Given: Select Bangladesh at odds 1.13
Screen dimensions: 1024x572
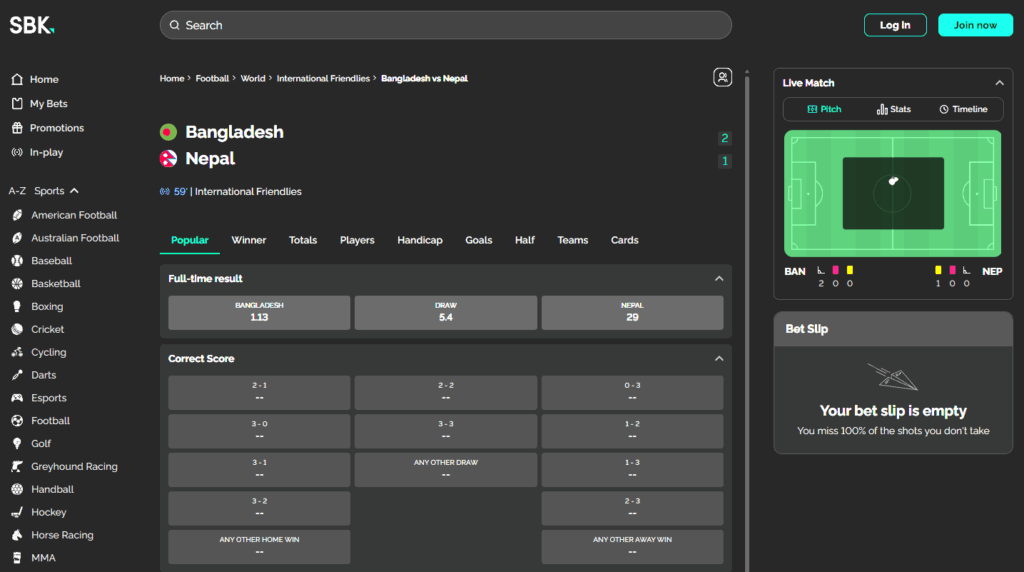Looking at the screenshot, I should pos(259,313).
